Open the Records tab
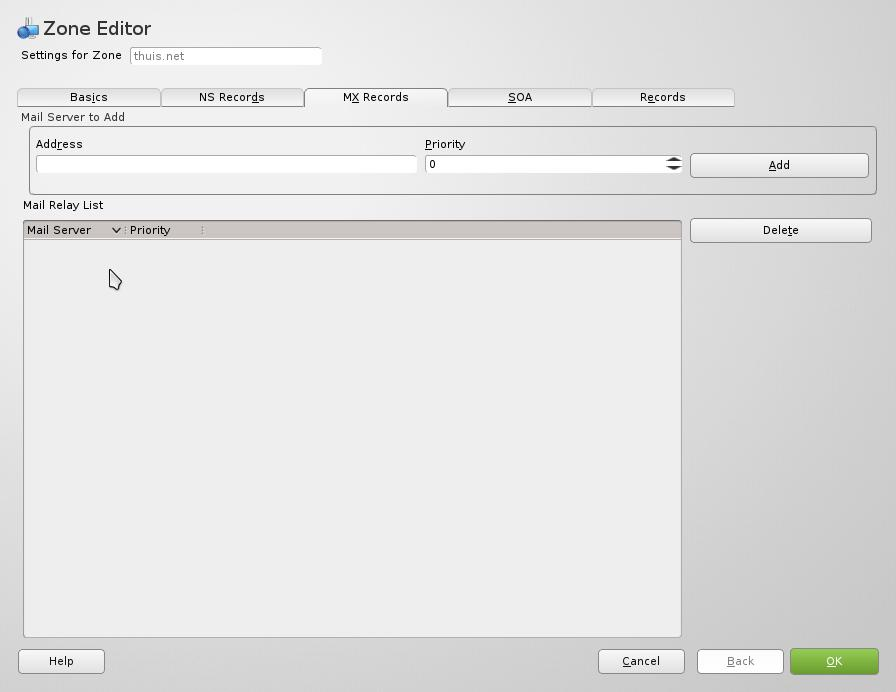Viewport: 896px width, 692px height. coord(663,97)
